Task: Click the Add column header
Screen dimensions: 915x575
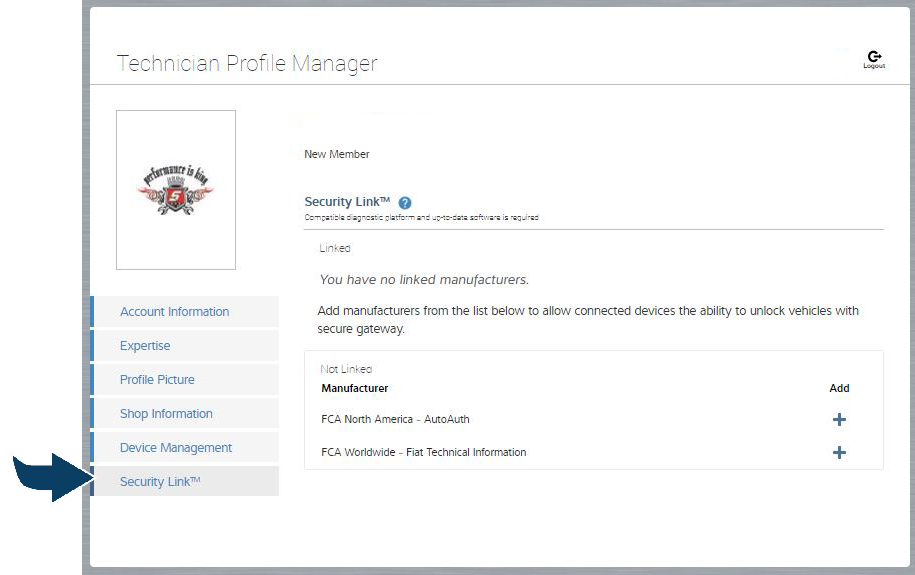Action: point(839,388)
